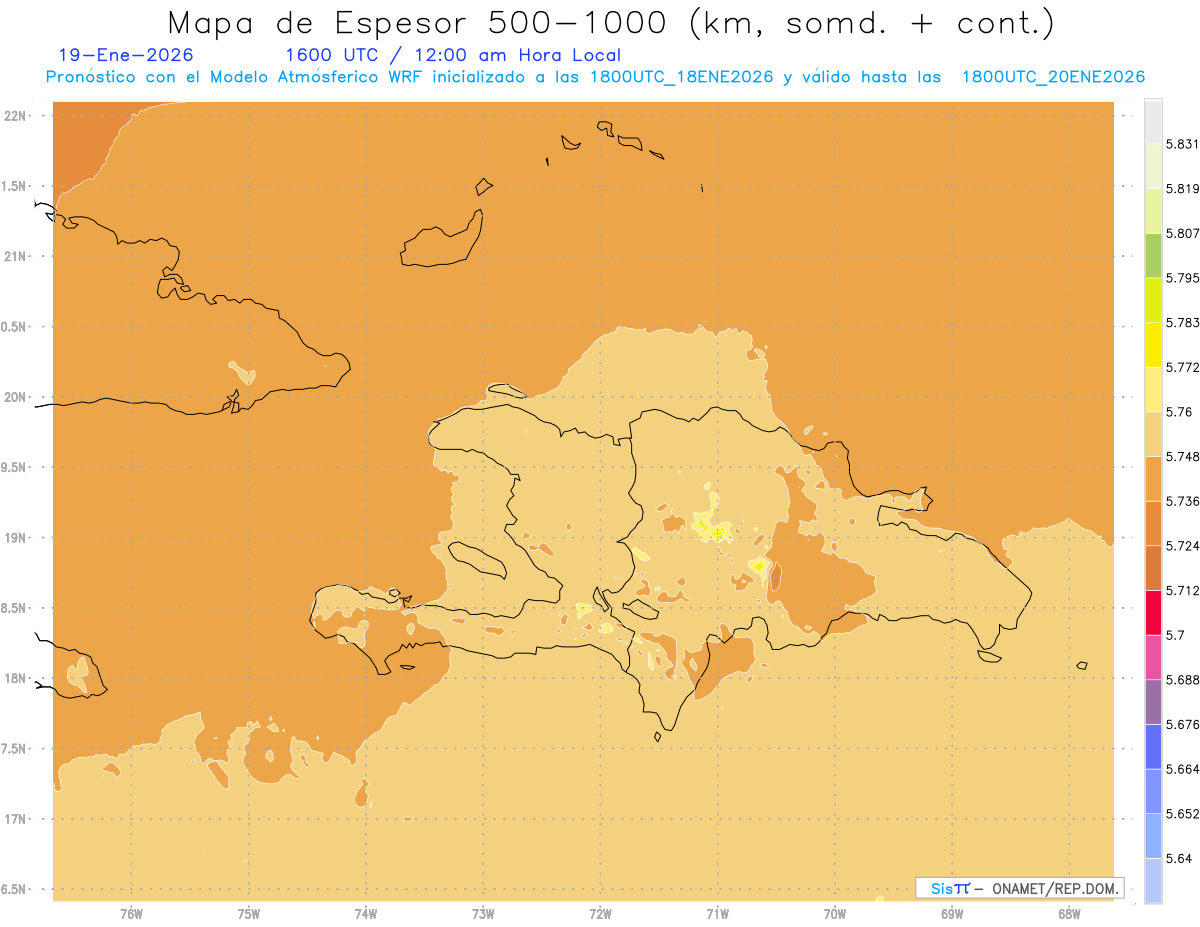
Task: Click the longitude axis label 70W
Action: click(x=835, y=914)
